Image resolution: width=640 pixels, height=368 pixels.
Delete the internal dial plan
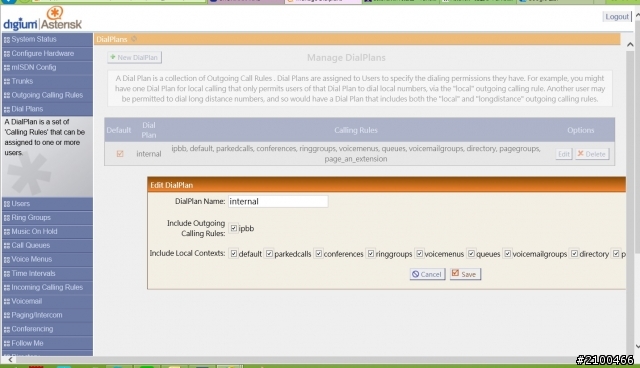click(x=592, y=154)
